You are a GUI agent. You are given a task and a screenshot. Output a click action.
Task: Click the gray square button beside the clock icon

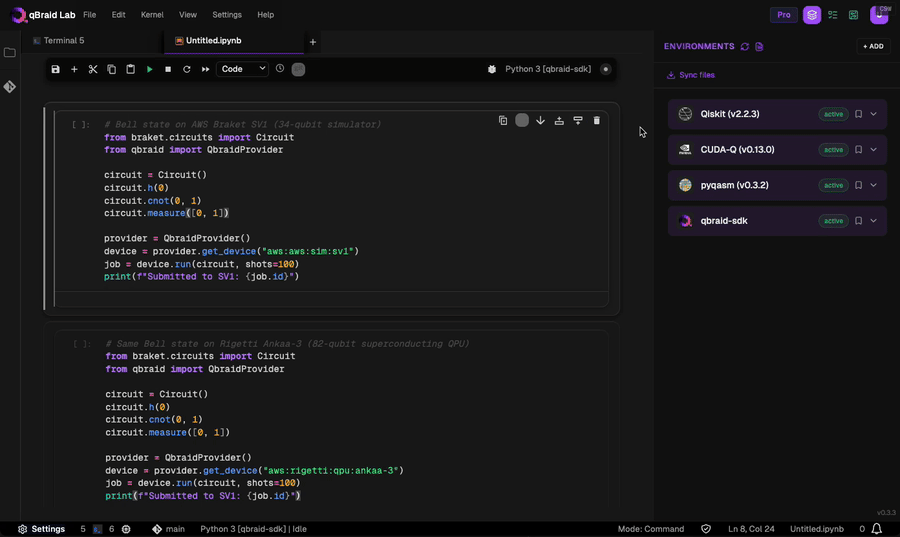[298, 69]
